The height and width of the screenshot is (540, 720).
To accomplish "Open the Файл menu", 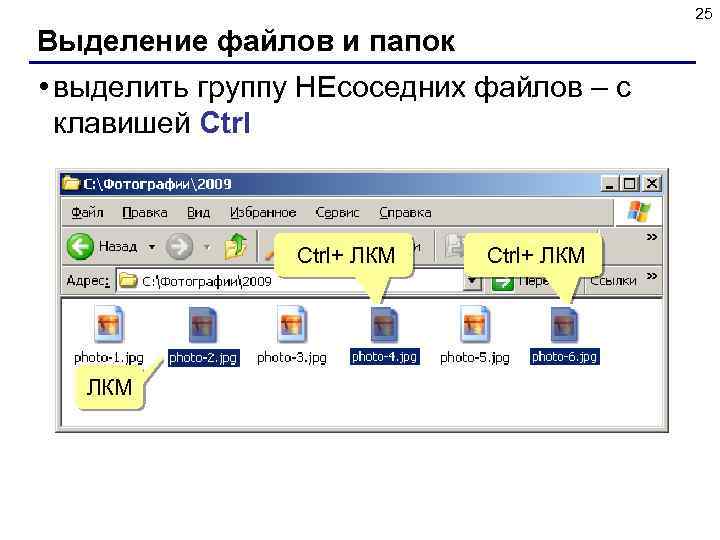I will coord(87,213).
